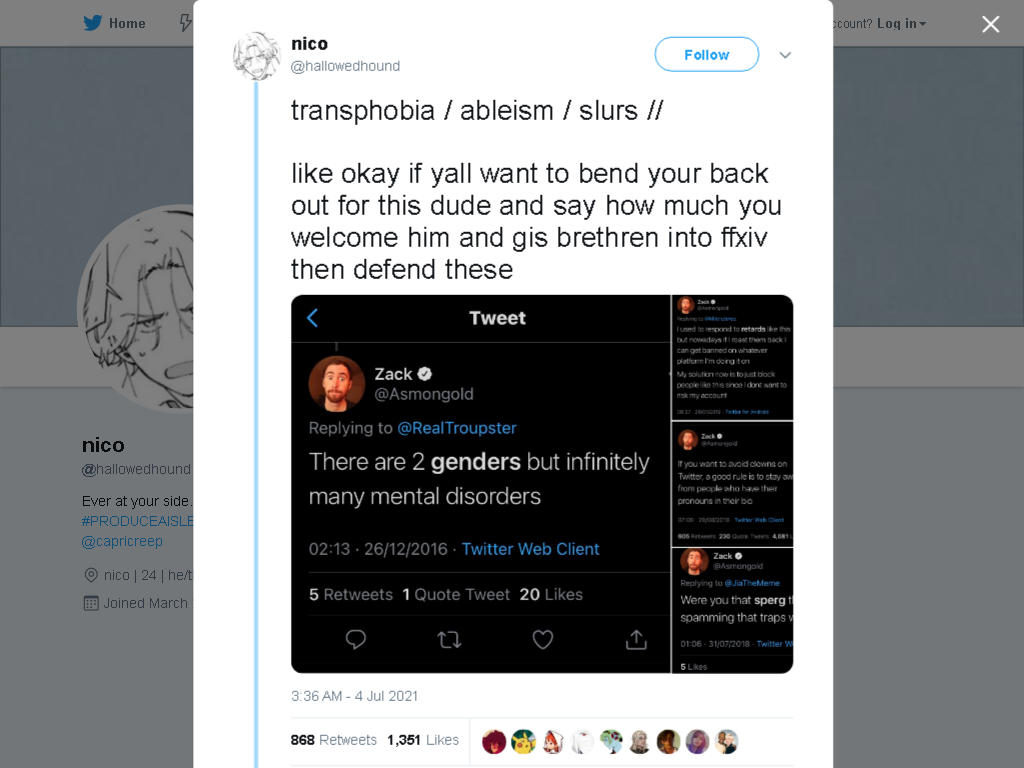Image resolution: width=1024 pixels, height=768 pixels.
Task: Follow nico with the Follow button
Action: pyautogui.click(x=707, y=55)
